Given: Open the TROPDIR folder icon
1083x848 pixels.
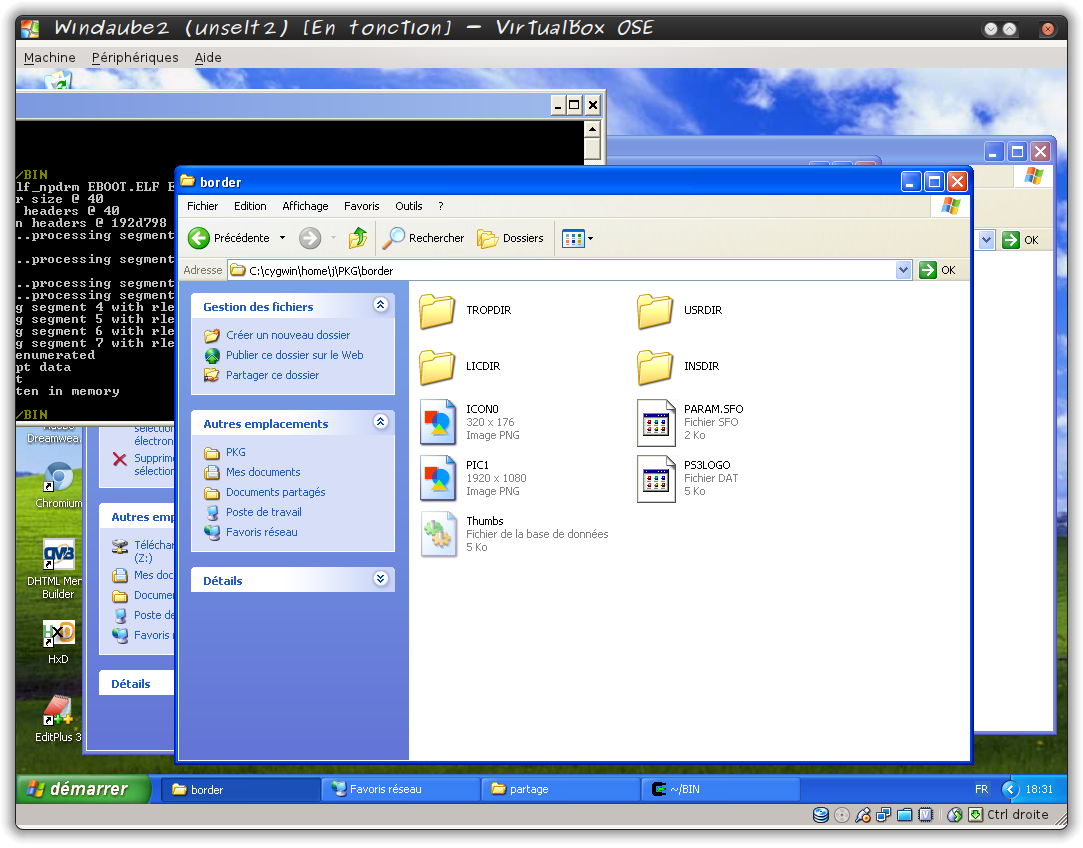Looking at the screenshot, I should pyautogui.click(x=437, y=311).
